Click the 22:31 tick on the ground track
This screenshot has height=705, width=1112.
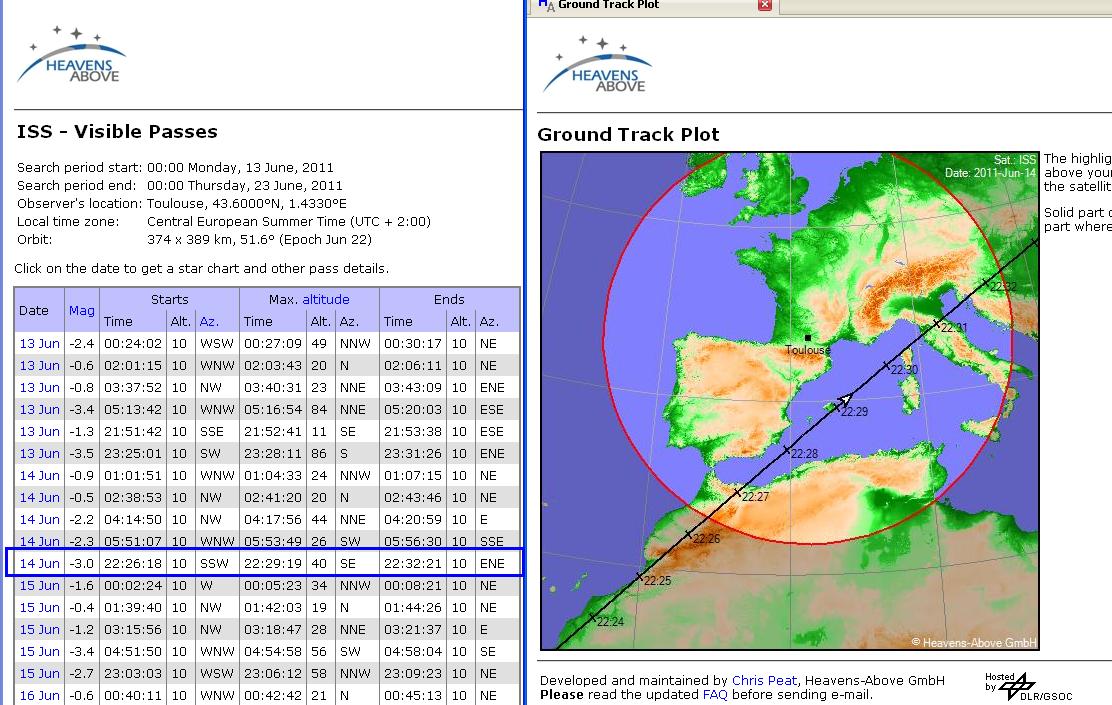pyautogui.click(x=937, y=323)
